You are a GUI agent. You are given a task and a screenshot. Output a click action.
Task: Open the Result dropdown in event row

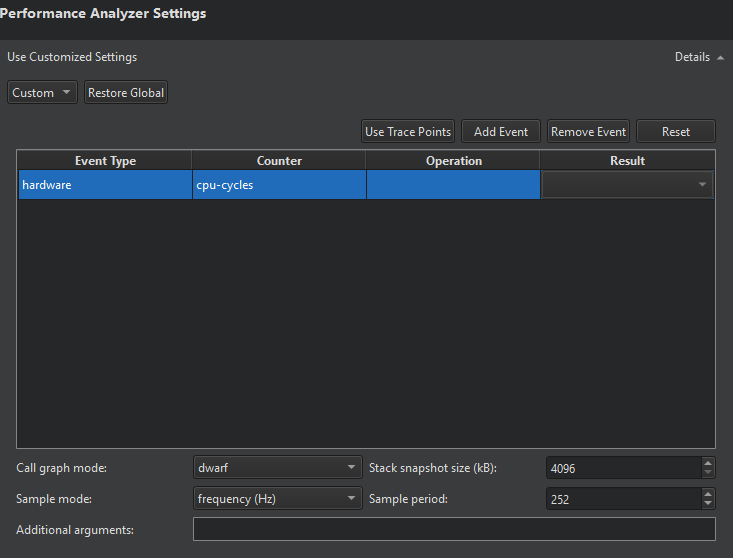[x=627, y=185]
